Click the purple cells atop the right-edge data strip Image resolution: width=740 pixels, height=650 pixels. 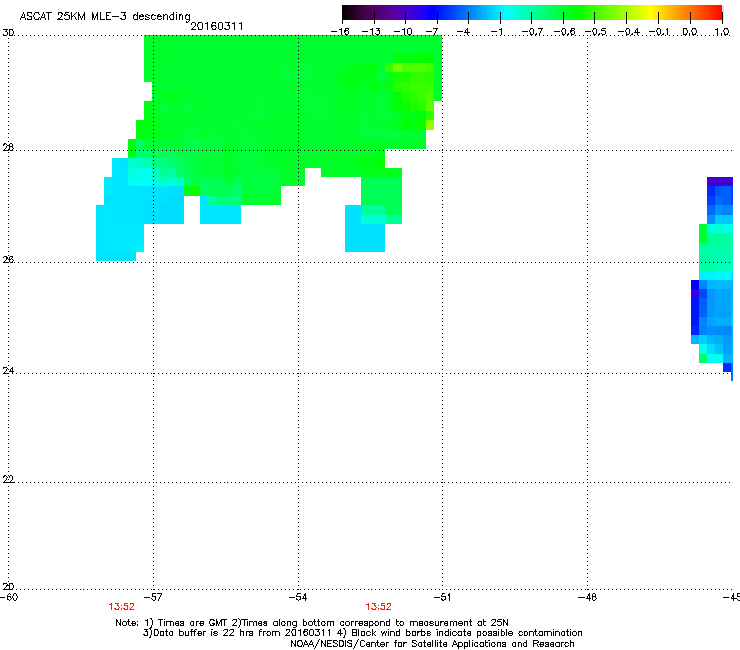click(720, 181)
